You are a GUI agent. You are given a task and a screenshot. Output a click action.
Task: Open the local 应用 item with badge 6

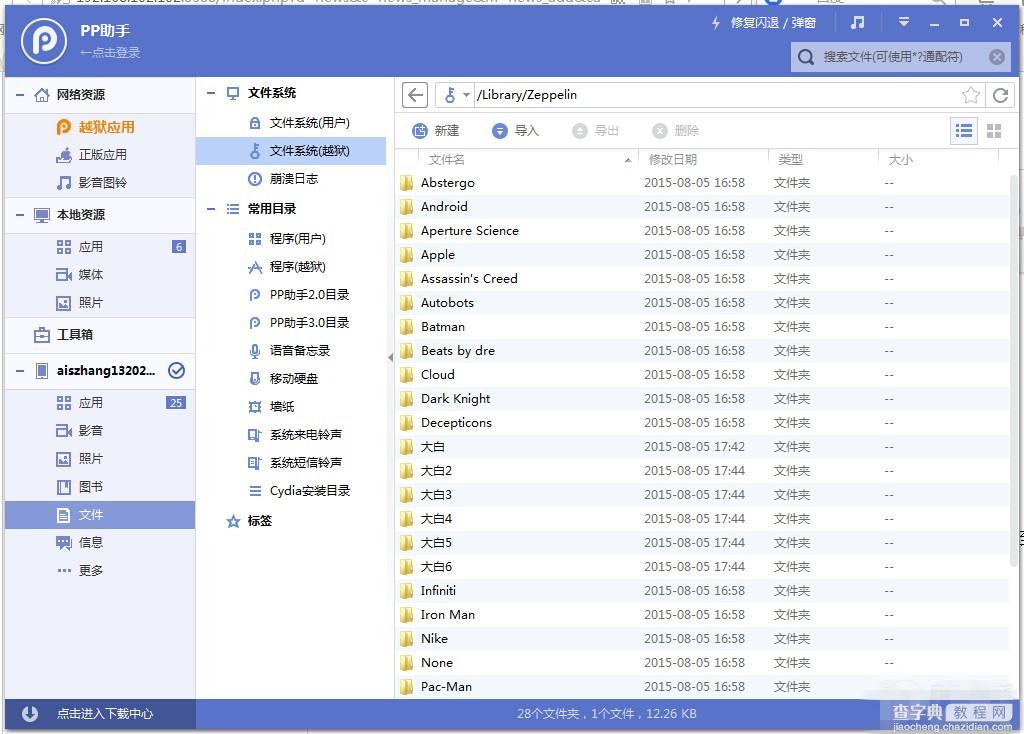pos(100,247)
